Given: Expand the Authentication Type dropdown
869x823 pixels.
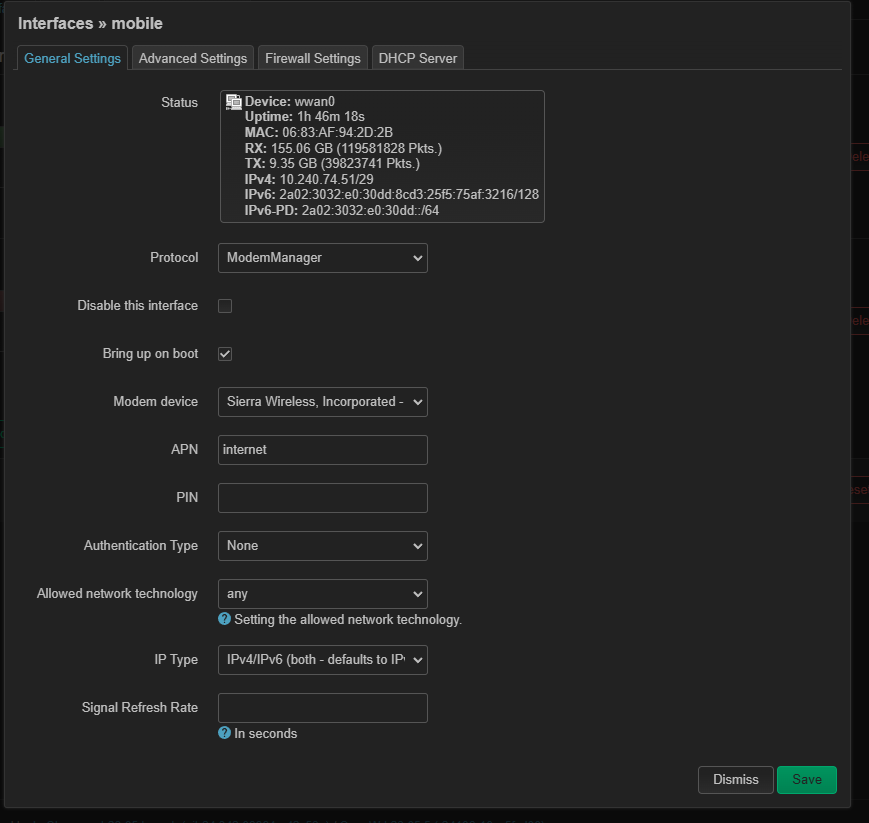Looking at the screenshot, I should click(322, 546).
